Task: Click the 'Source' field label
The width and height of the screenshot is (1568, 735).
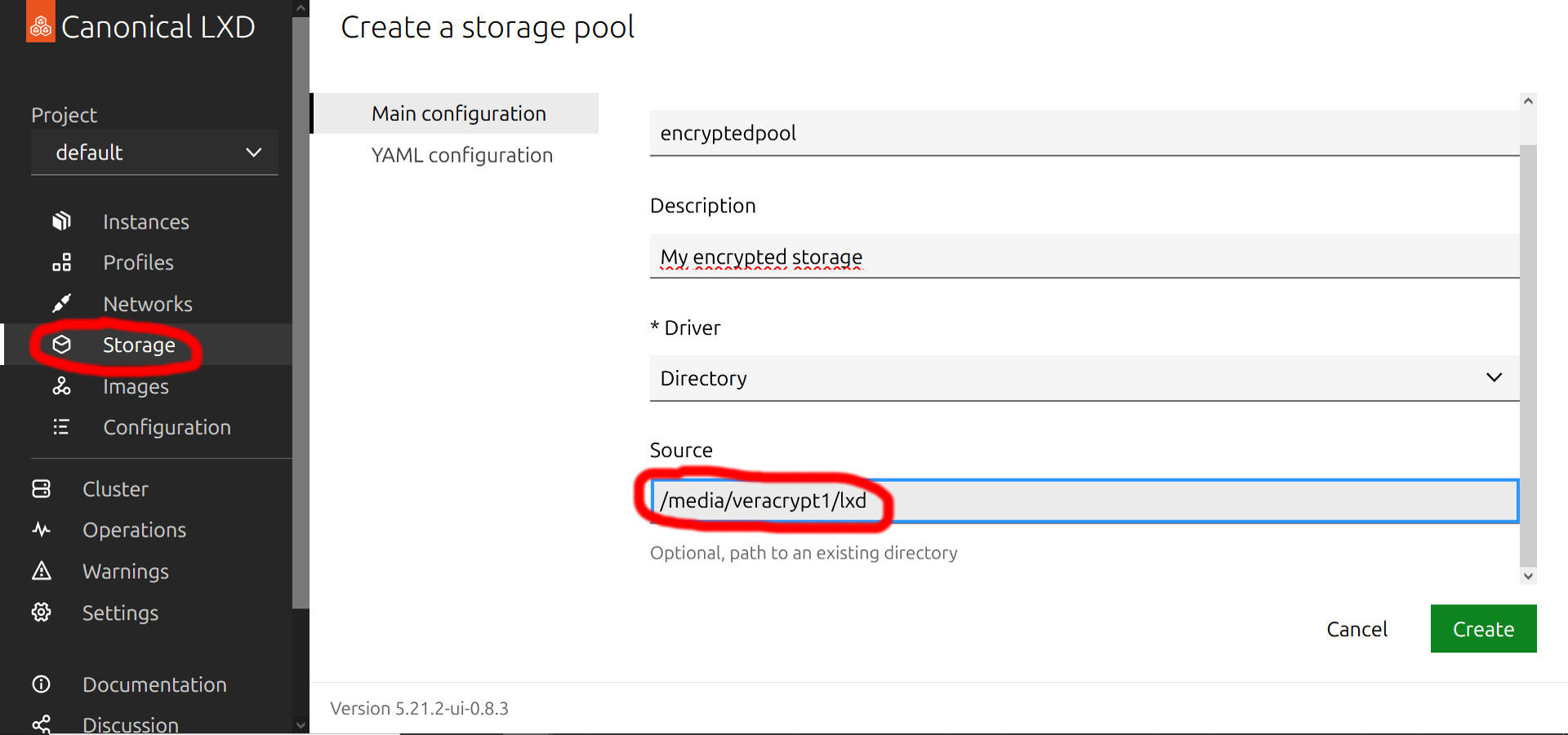Action: [681, 450]
